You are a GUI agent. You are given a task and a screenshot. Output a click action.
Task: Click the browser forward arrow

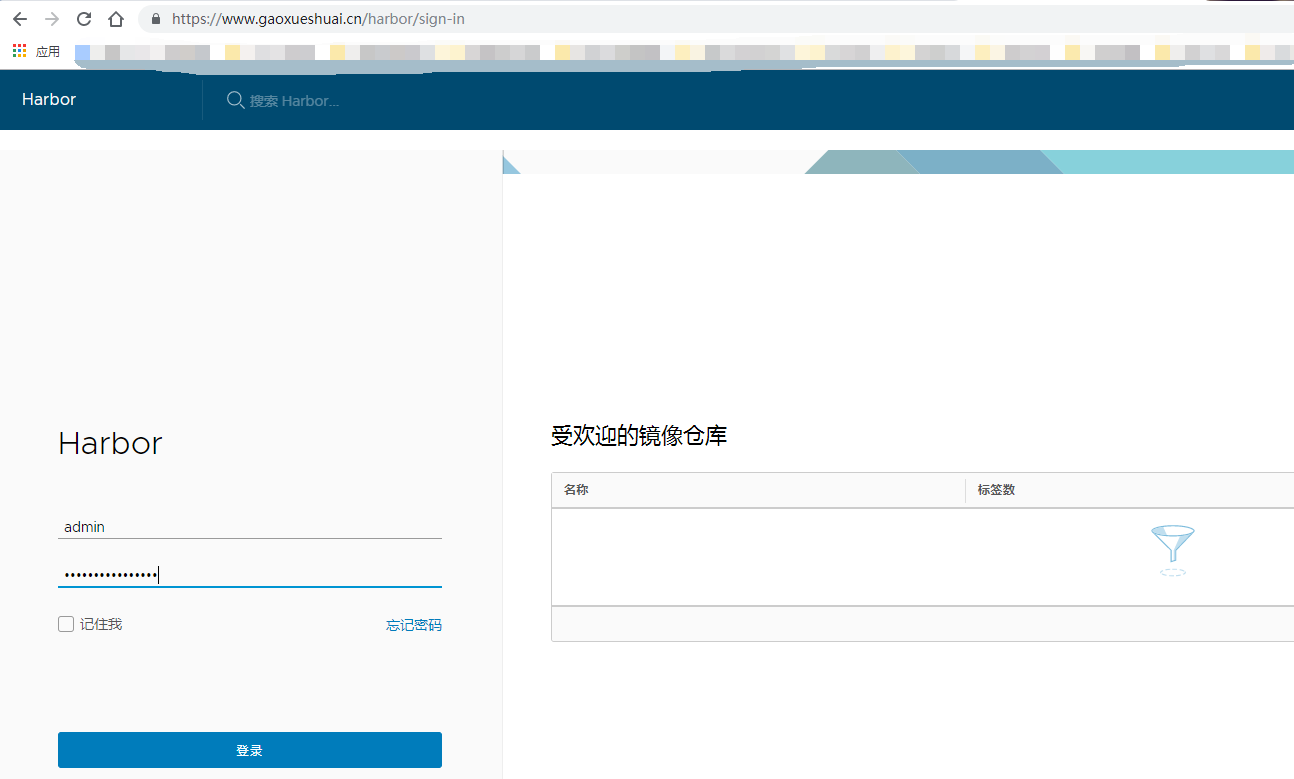pyautogui.click(x=52, y=19)
